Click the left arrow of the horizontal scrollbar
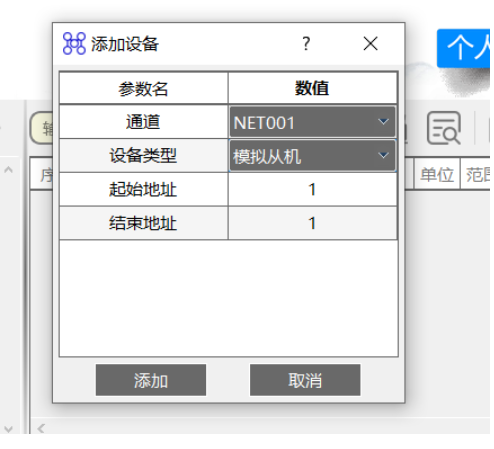This screenshot has height=449, width=494. click(x=41, y=428)
